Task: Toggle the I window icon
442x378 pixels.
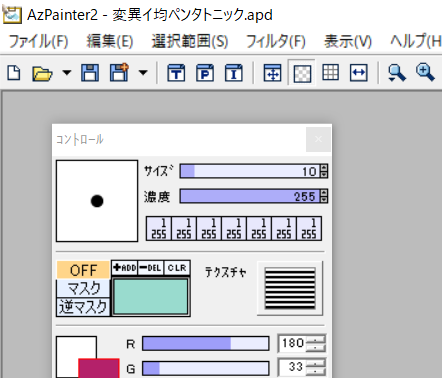Action: tap(234, 73)
